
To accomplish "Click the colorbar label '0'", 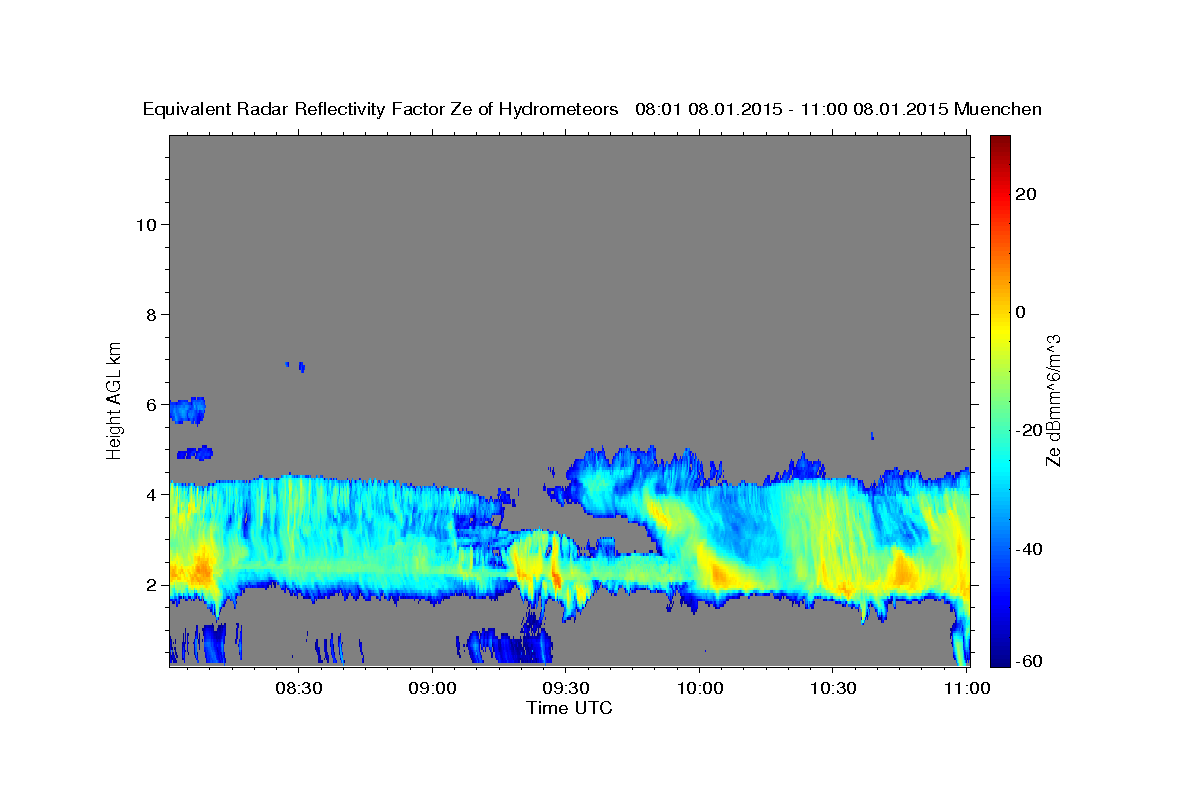I will [1021, 312].
